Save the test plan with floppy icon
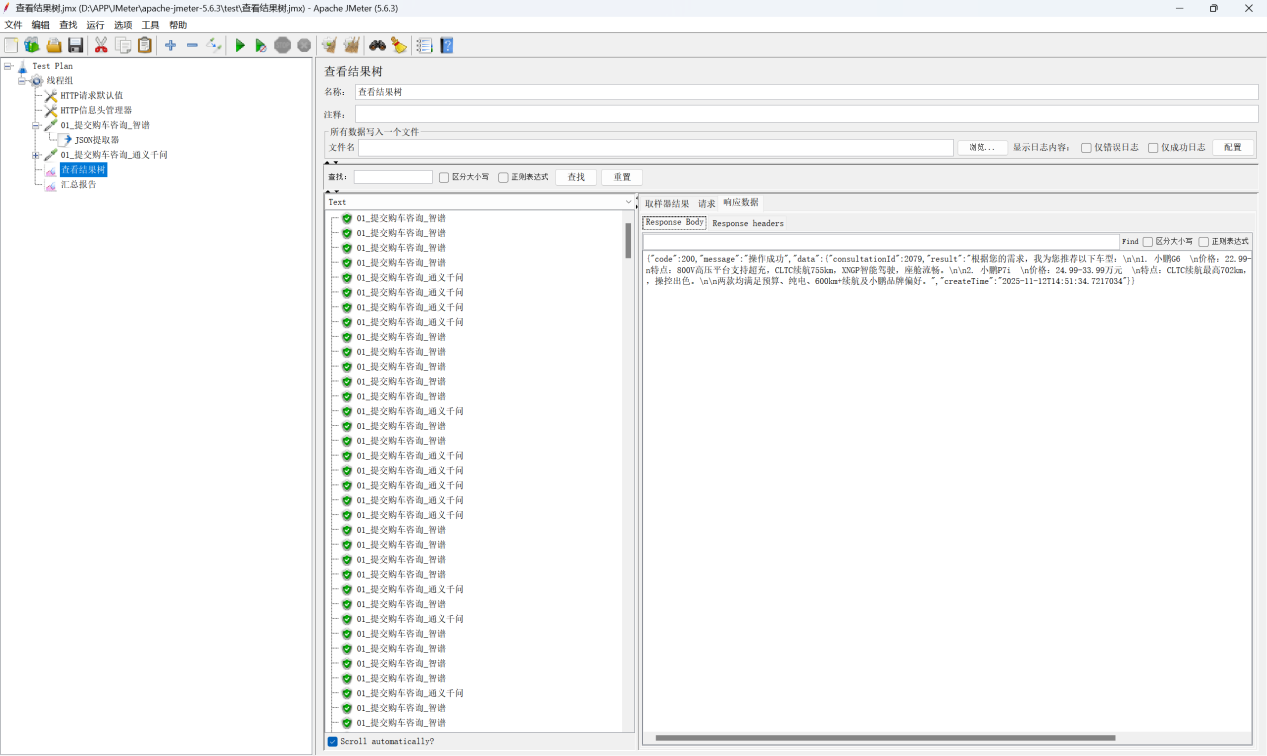Image resolution: width=1267 pixels, height=756 pixels. [75, 45]
